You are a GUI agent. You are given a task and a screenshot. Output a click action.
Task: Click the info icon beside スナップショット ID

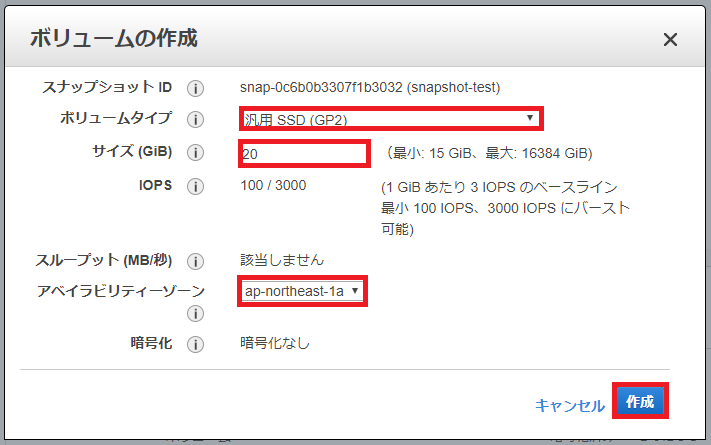point(195,88)
